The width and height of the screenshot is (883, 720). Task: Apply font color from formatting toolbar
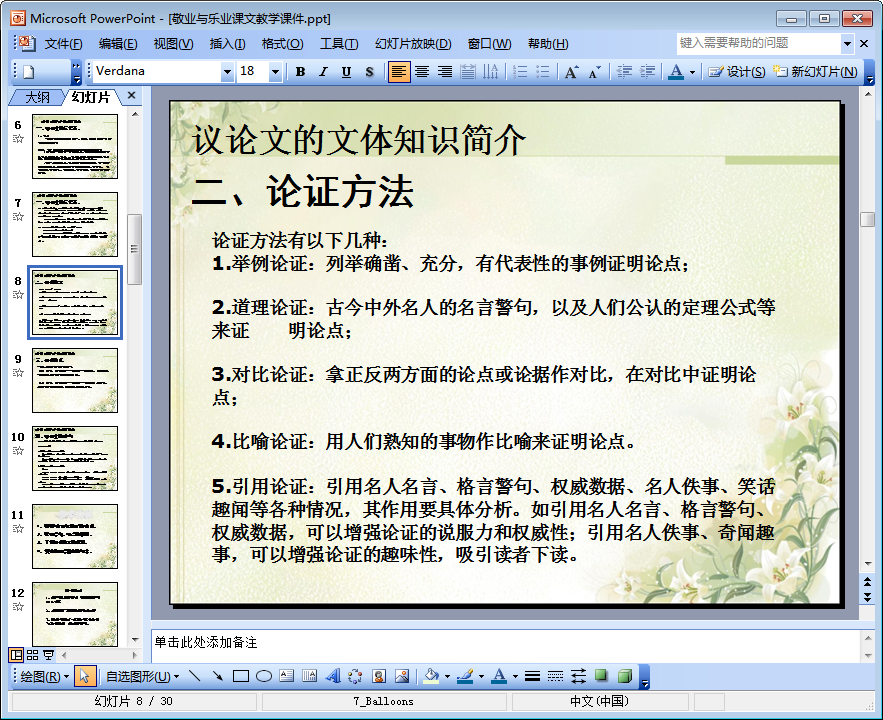click(676, 71)
